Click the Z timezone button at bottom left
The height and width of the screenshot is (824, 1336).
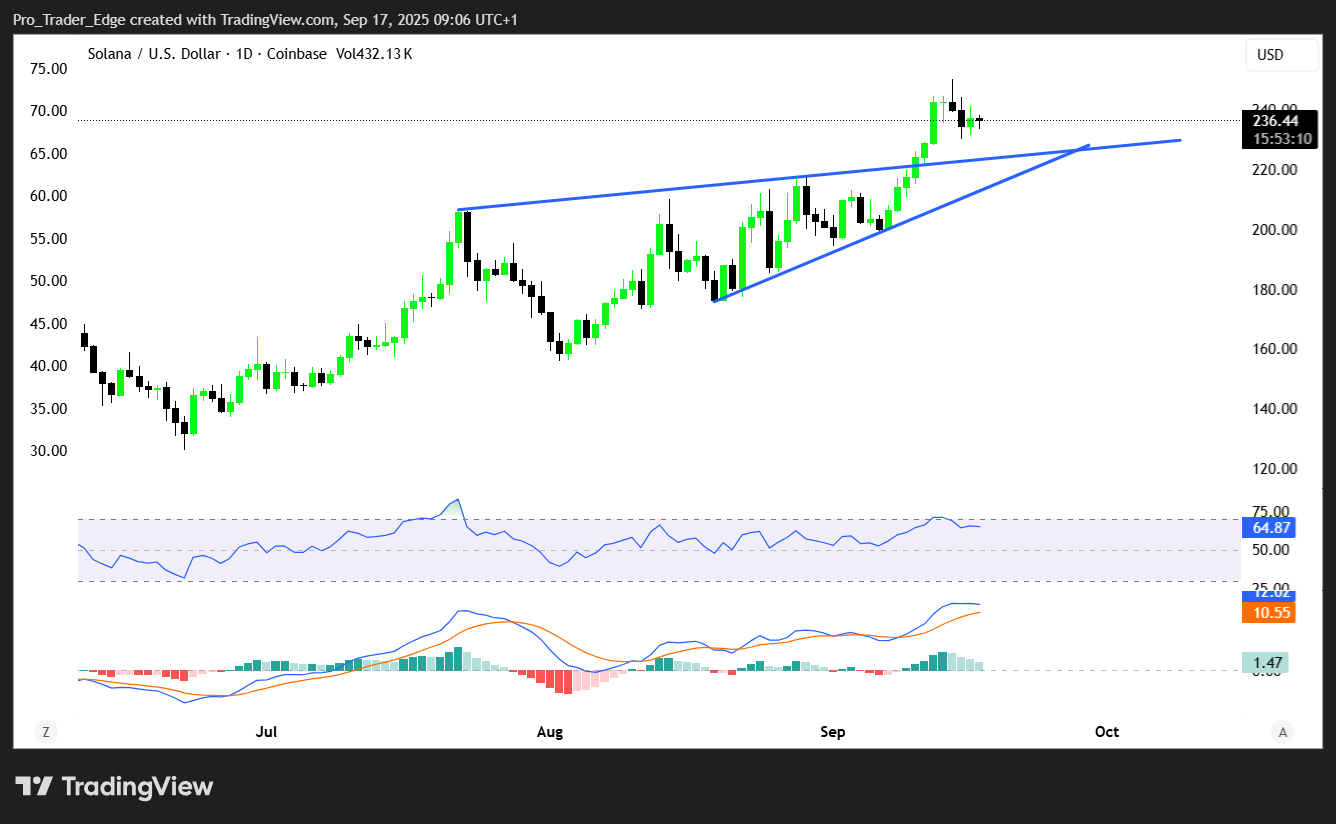click(x=45, y=732)
